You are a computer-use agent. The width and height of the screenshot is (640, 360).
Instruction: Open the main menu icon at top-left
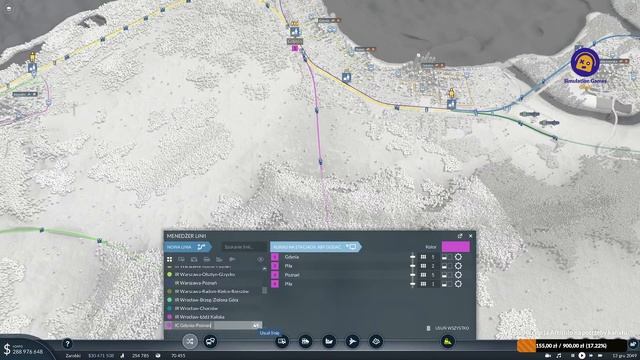9,8
